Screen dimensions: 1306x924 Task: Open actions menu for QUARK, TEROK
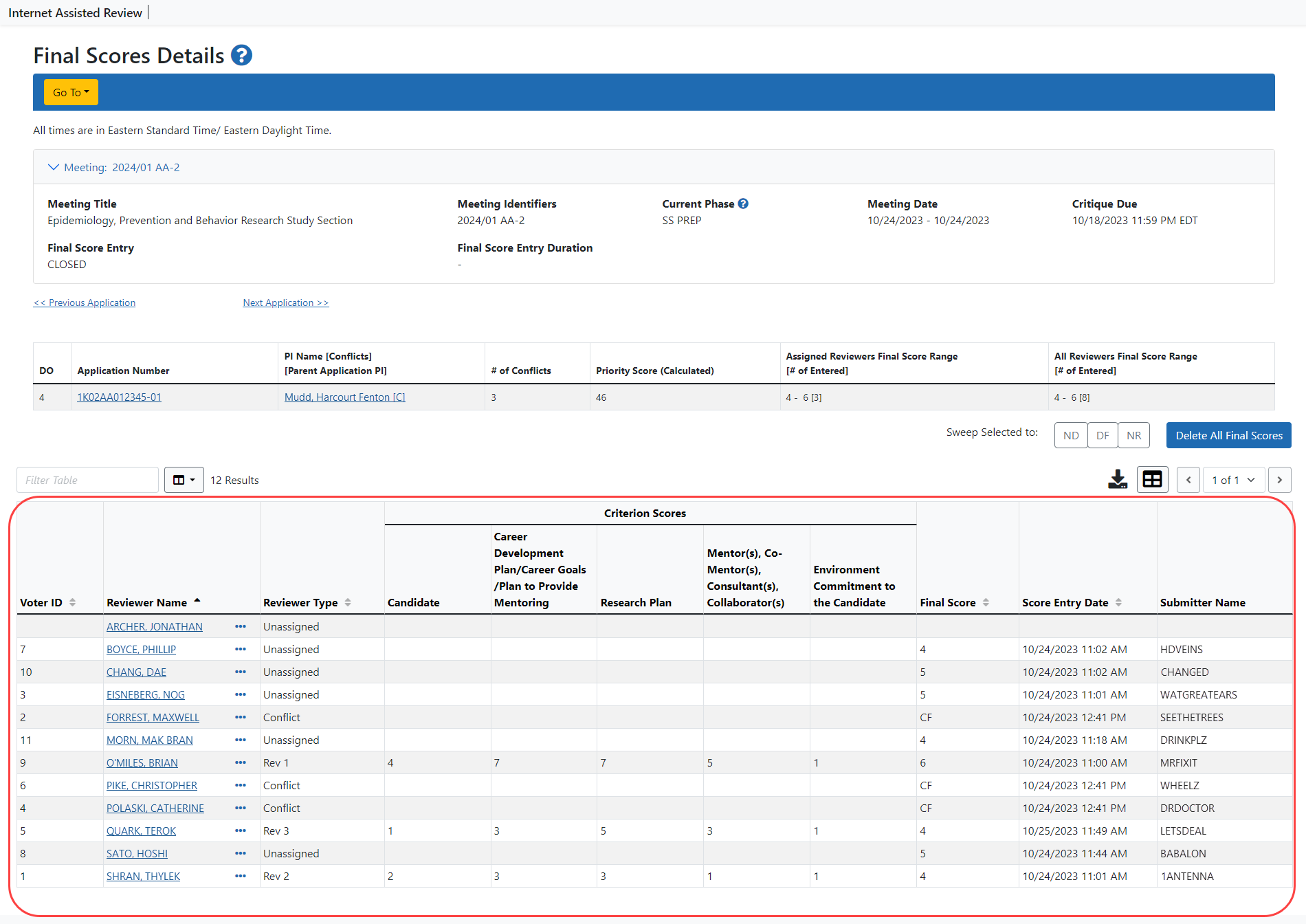241,830
